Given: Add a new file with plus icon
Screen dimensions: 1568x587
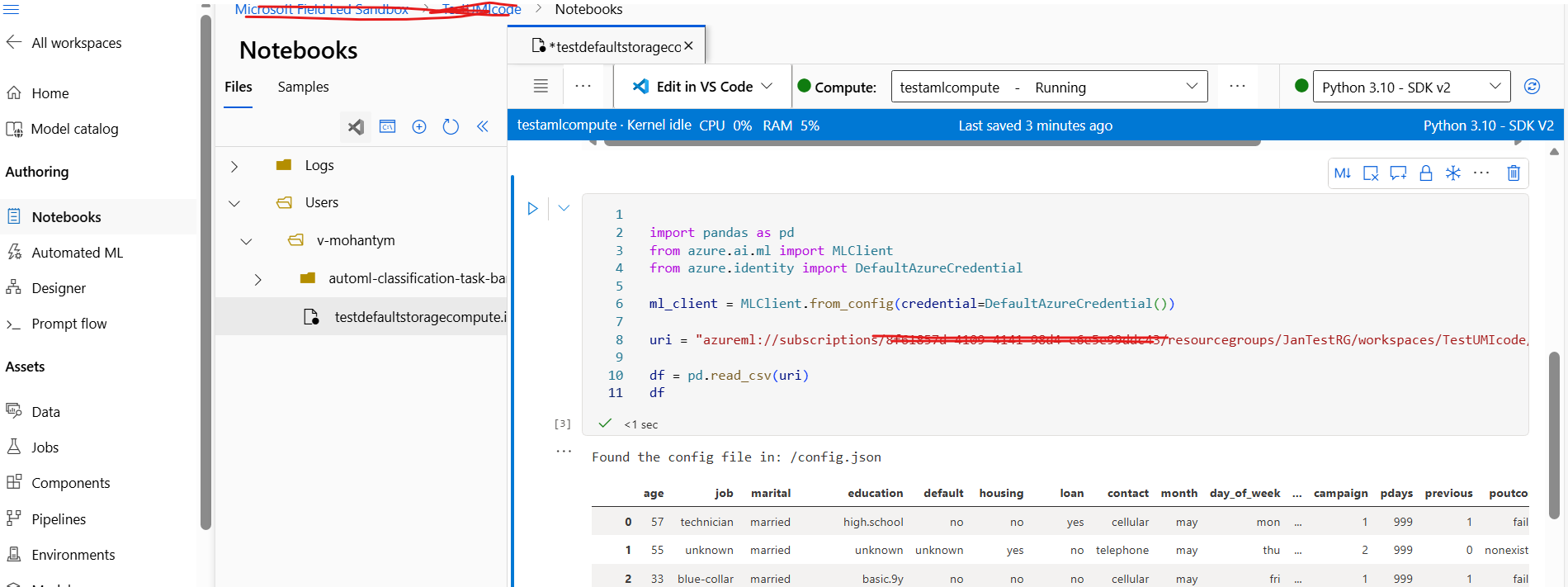Looking at the screenshot, I should point(419,126).
